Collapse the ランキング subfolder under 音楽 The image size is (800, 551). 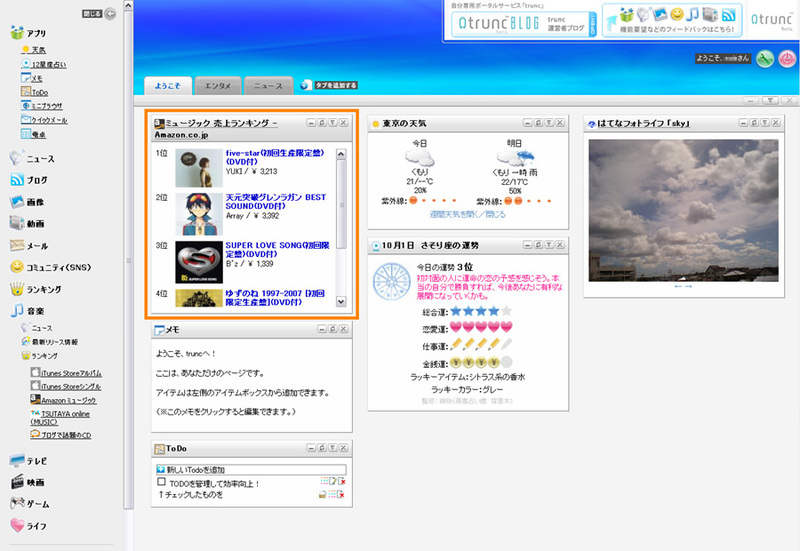39,356
